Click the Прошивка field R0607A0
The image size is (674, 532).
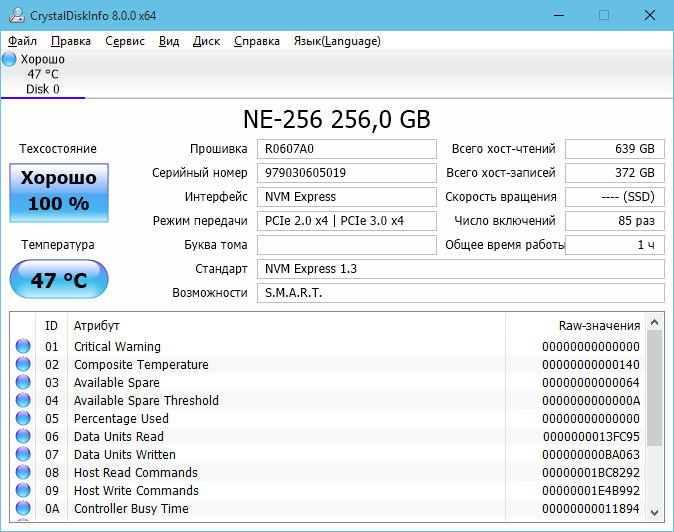click(347, 149)
